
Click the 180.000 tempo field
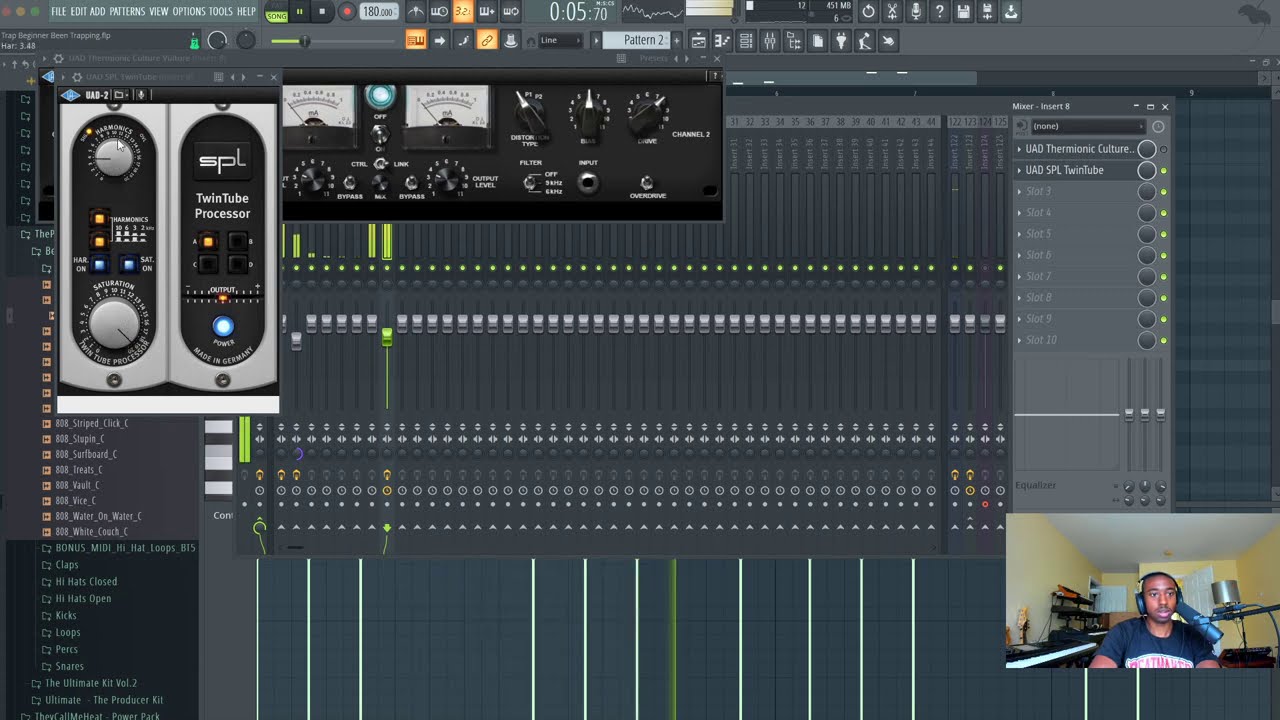pos(378,12)
